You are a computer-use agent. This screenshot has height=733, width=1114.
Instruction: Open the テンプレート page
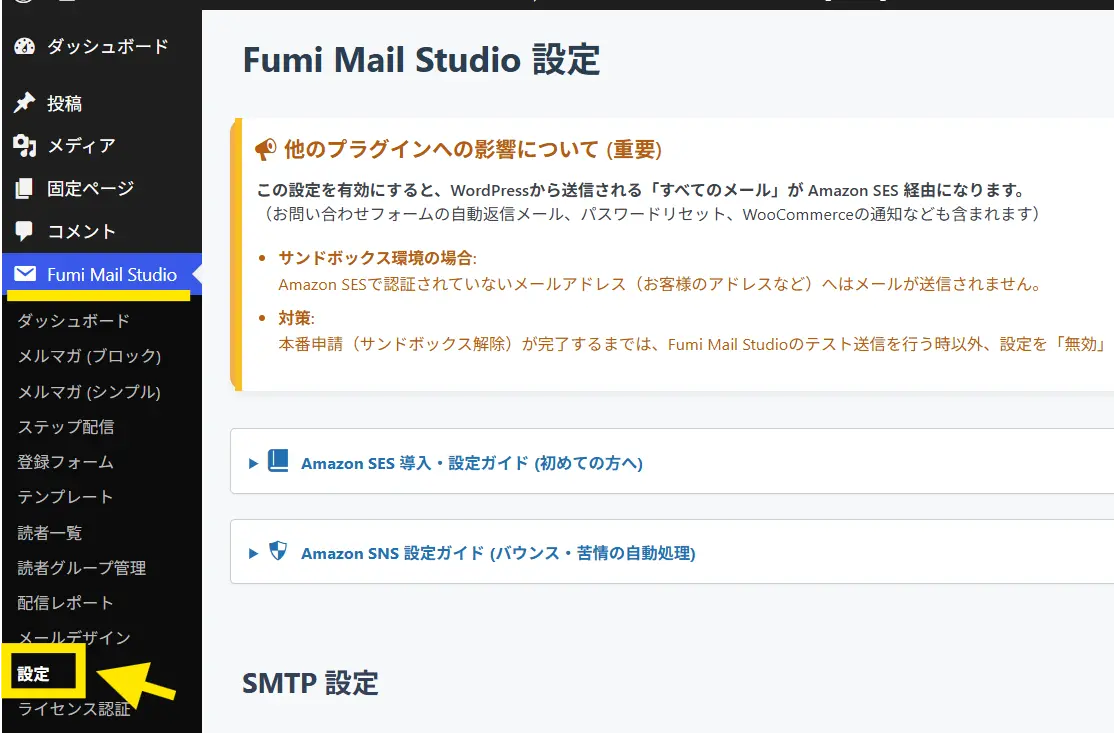tap(66, 497)
